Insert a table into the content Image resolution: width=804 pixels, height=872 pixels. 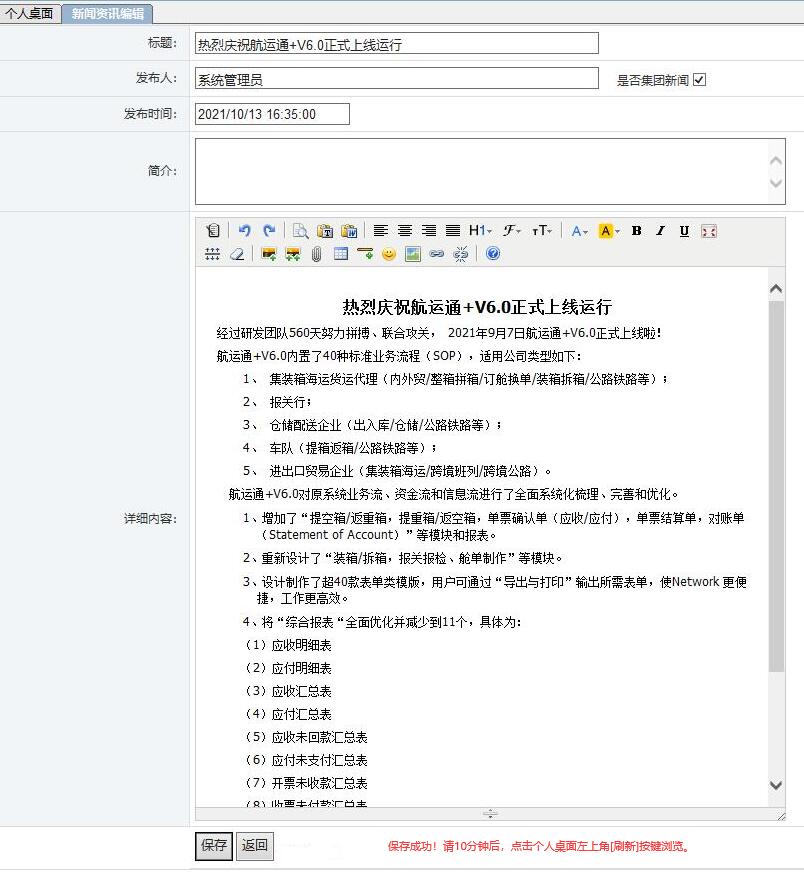click(x=341, y=254)
